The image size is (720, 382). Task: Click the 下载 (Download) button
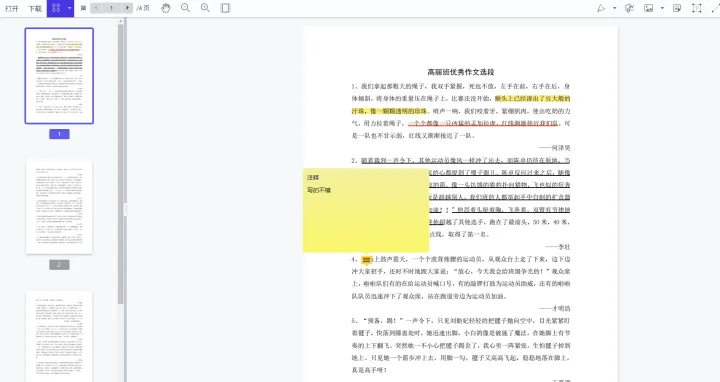(x=35, y=8)
